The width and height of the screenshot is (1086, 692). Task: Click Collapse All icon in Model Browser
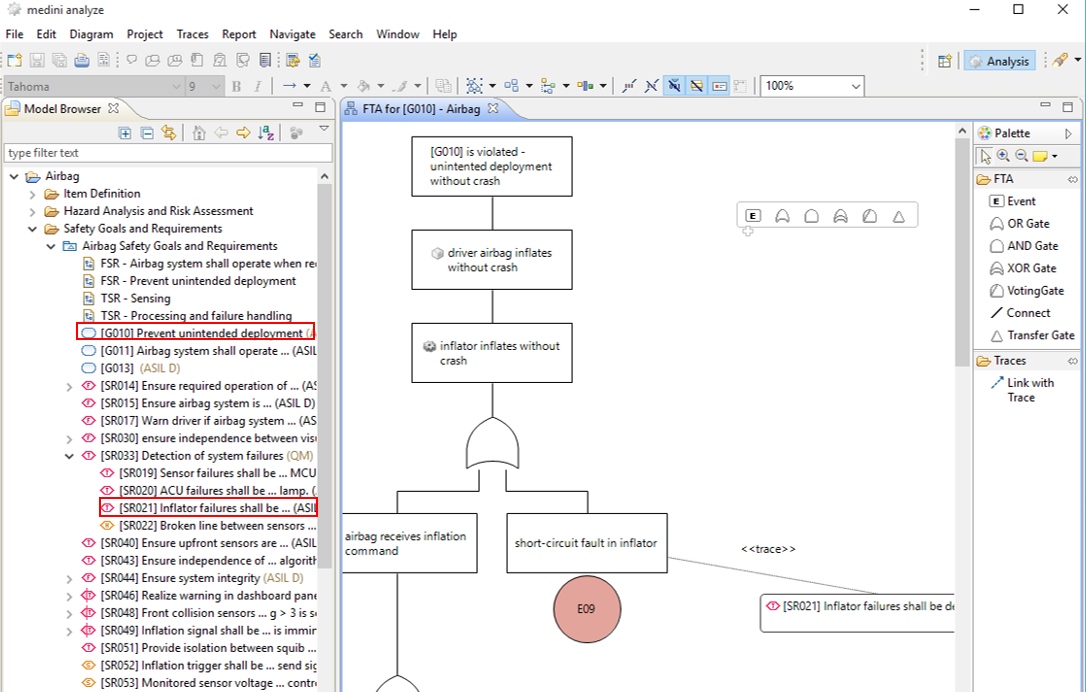click(x=147, y=133)
